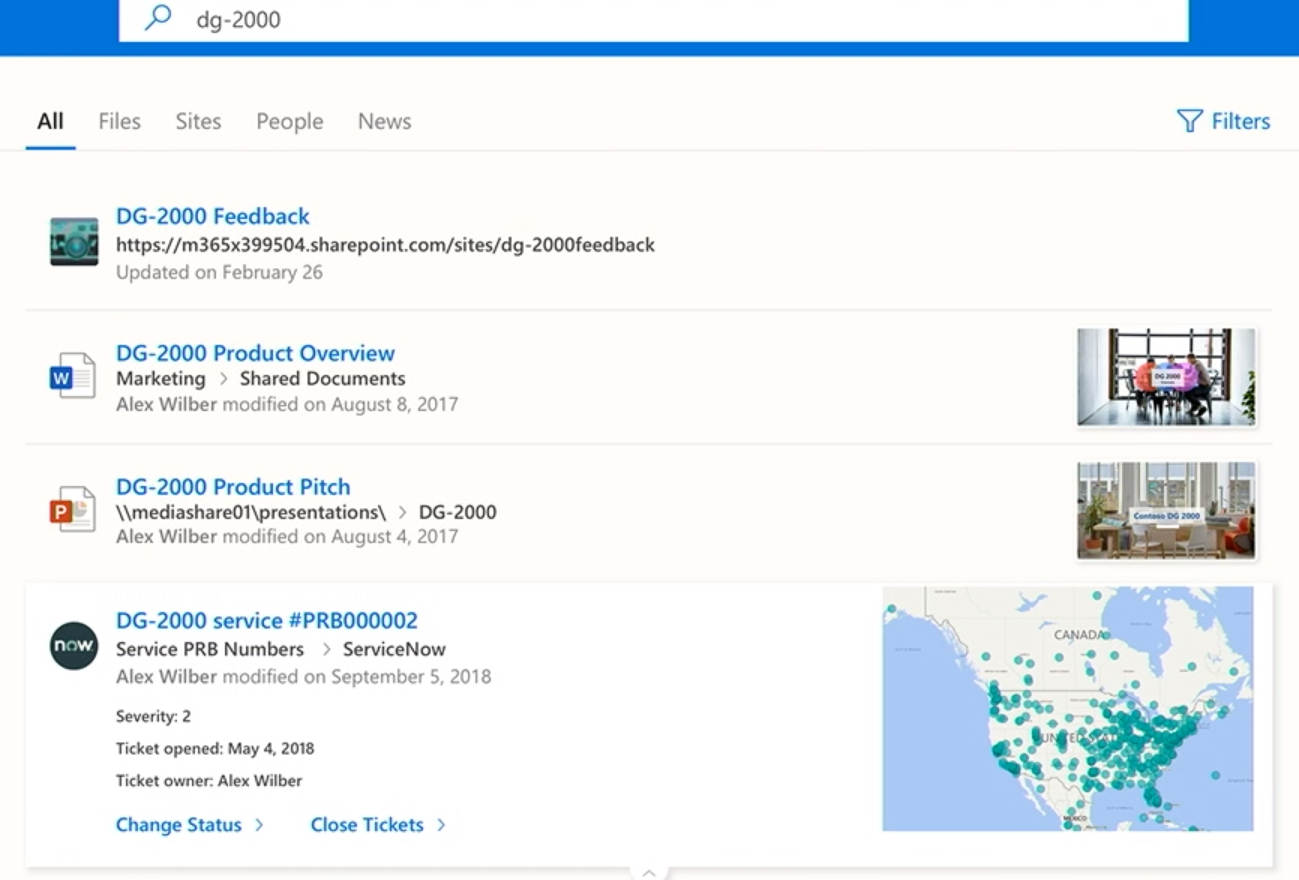Image resolution: width=1299 pixels, height=880 pixels.
Task: Open DG-2000 service #PRB000002 ticket
Action: 266,620
